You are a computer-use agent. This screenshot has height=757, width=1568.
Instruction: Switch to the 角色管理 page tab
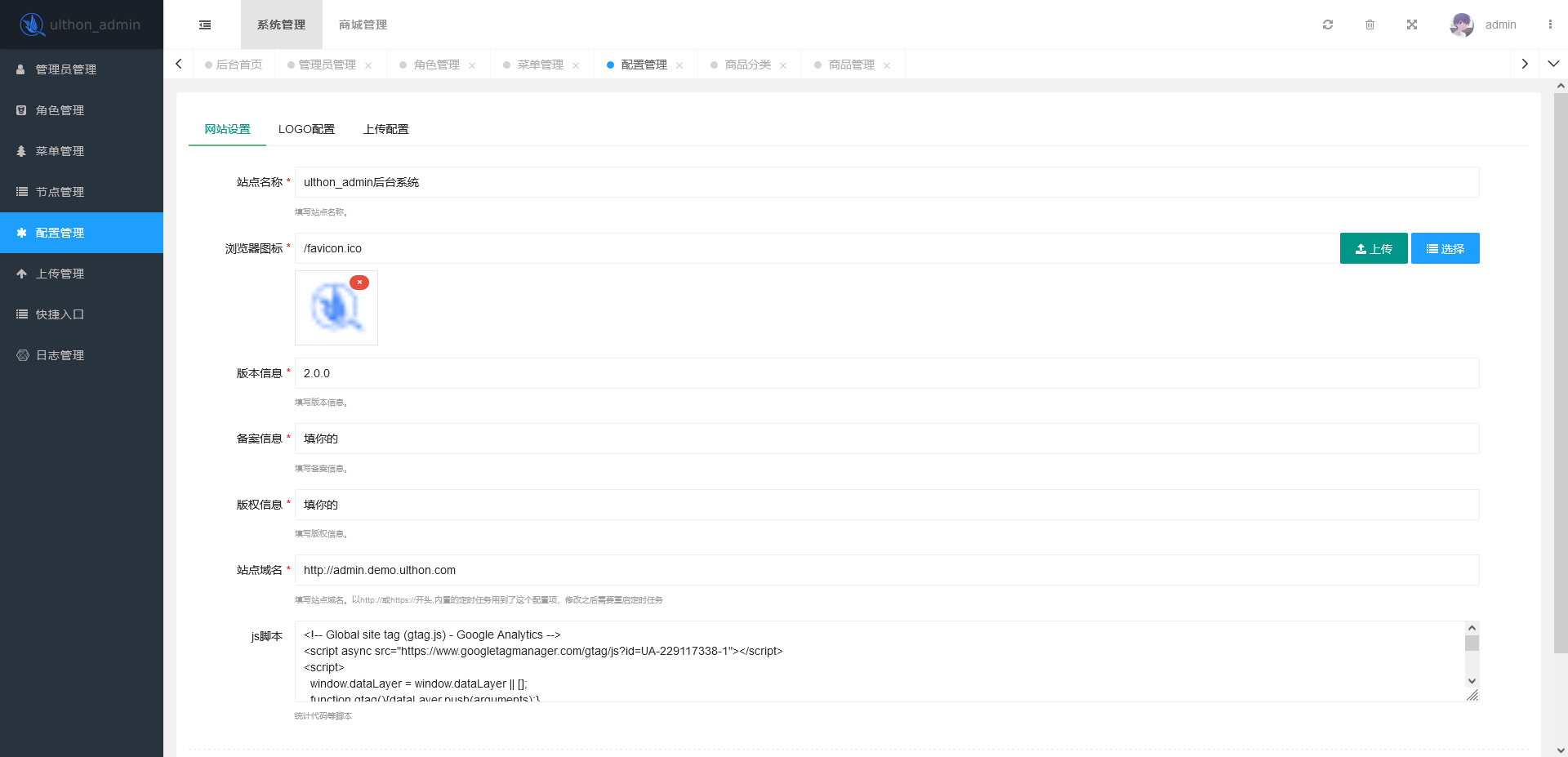click(436, 65)
